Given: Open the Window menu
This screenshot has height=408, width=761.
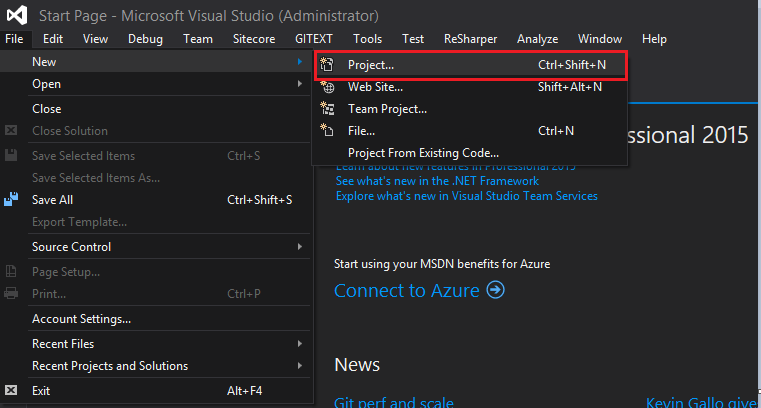Looking at the screenshot, I should (x=599, y=39).
